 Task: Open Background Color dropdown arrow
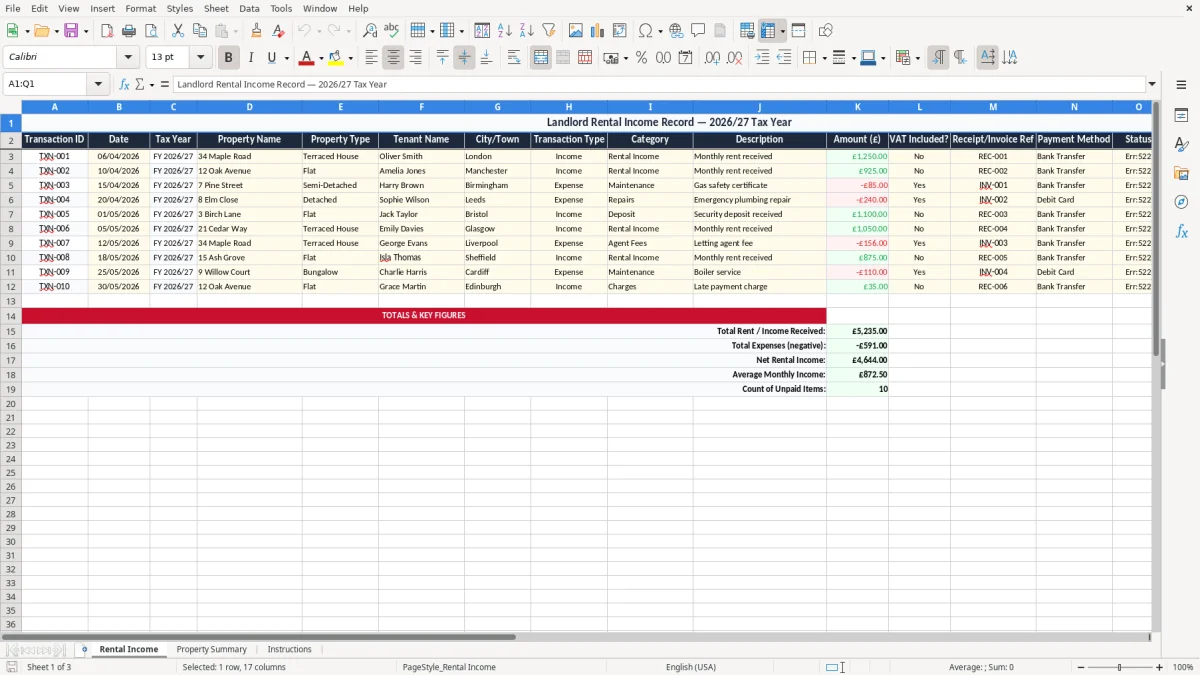pos(350,58)
